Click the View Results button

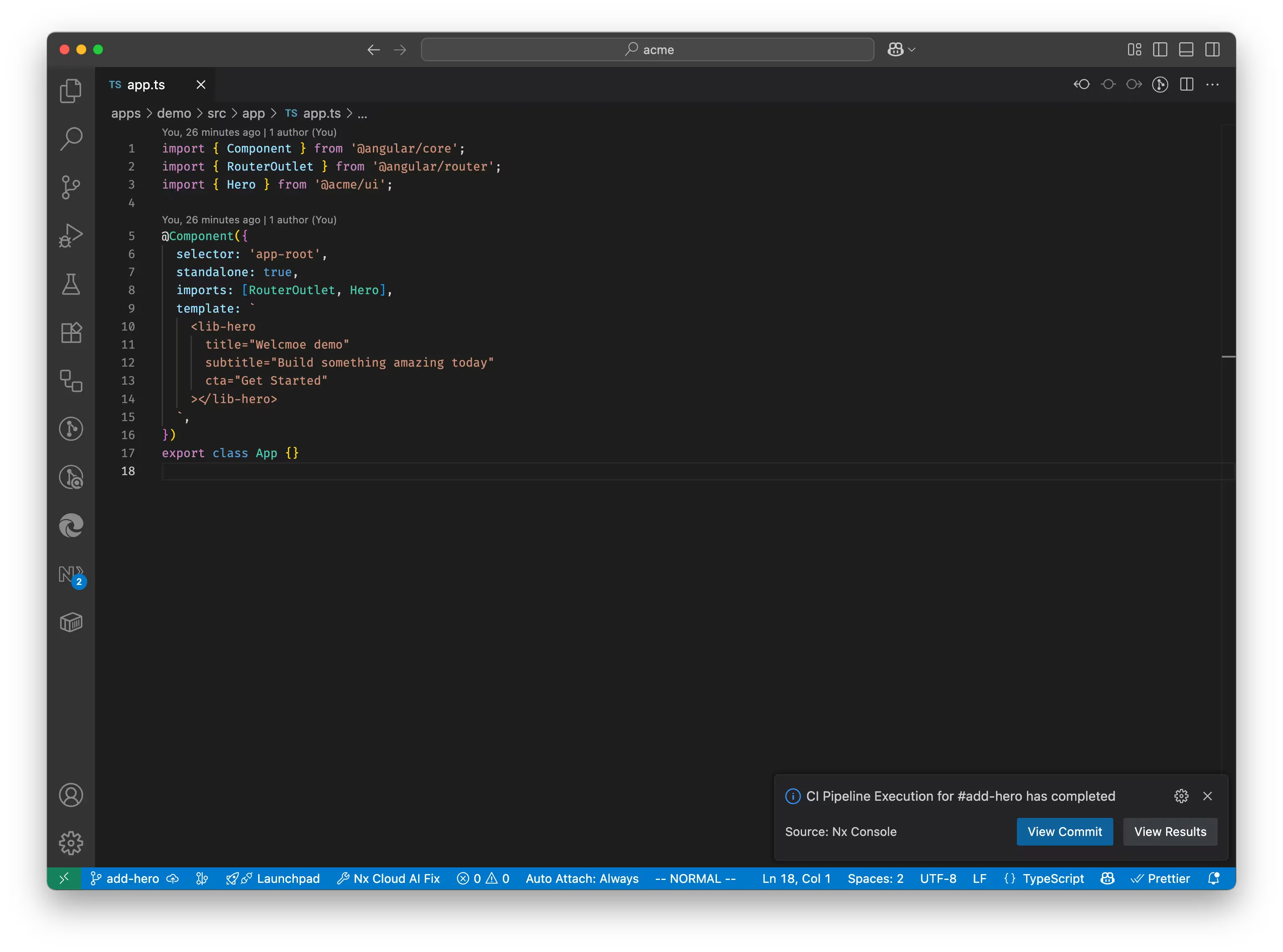[x=1170, y=832]
